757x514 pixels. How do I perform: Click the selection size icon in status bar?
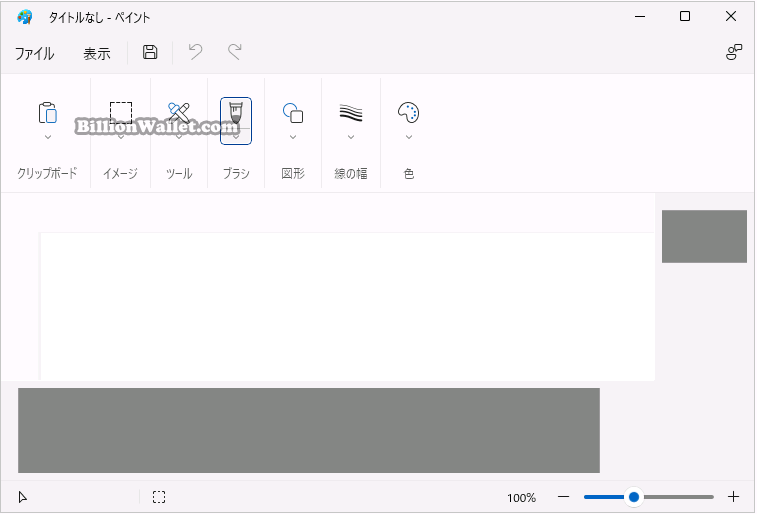(159, 497)
